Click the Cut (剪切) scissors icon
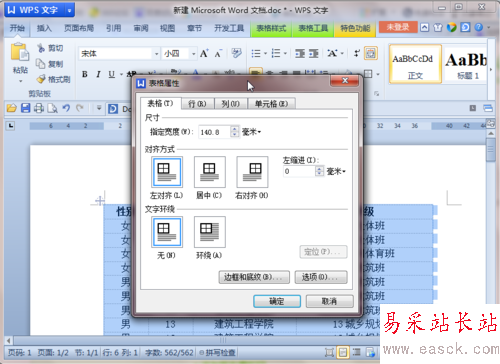Image resolution: width=500 pixels, height=364 pixels. (41, 48)
